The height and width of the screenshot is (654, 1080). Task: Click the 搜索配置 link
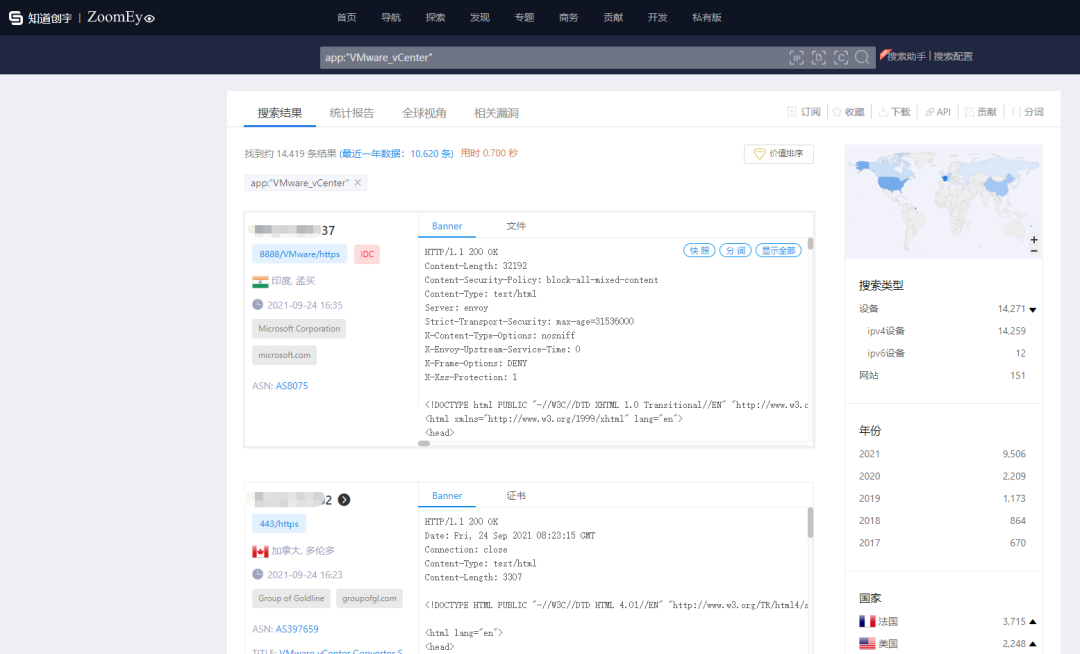pos(953,56)
